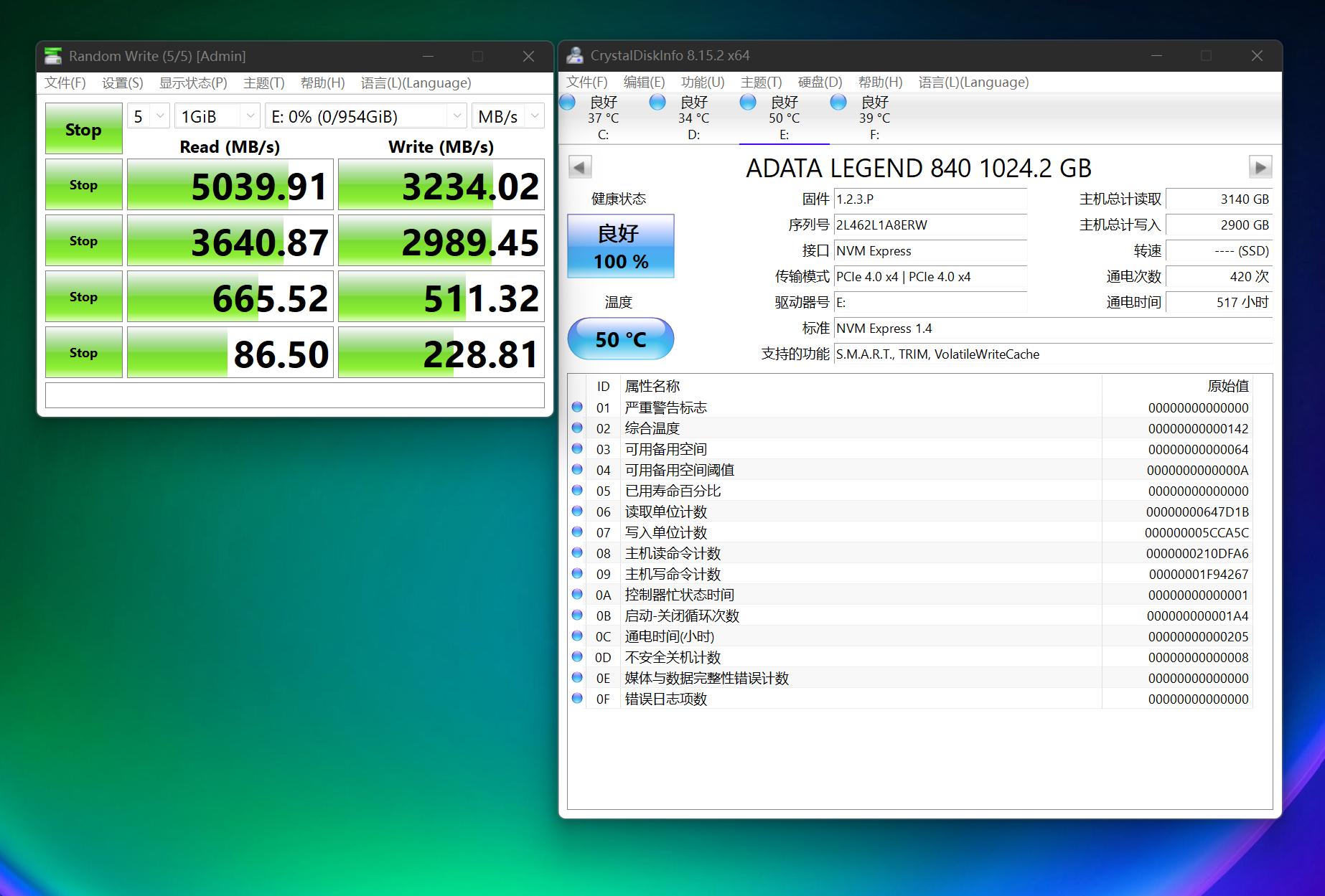This screenshot has width=1325, height=896.
Task: Click the 50°C temperature indicator
Action: pos(620,338)
